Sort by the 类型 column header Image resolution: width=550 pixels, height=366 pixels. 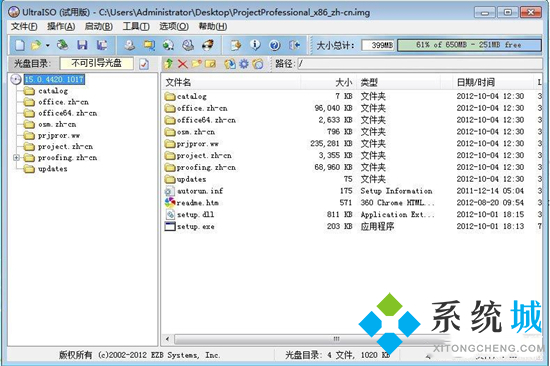(x=398, y=82)
